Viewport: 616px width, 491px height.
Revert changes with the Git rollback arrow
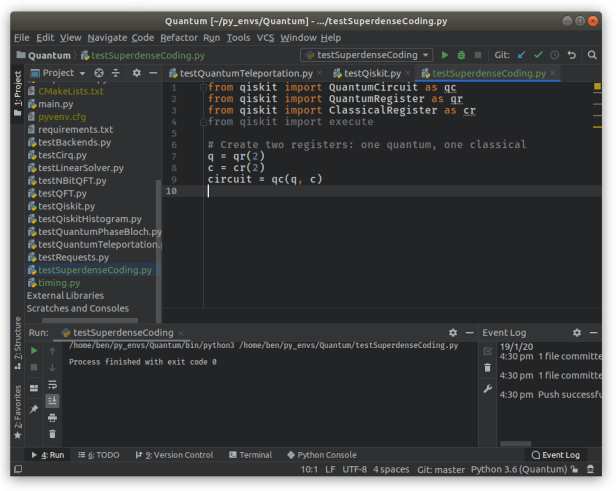click(x=571, y=55)
